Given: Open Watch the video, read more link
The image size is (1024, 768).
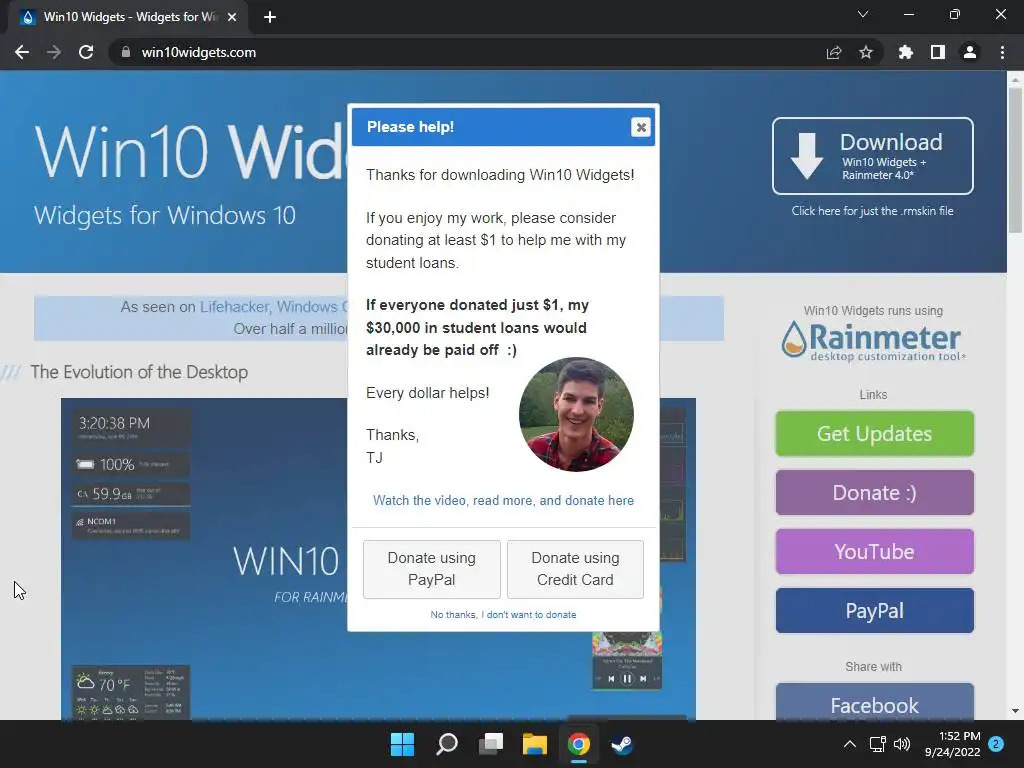Looking at the screenshot, I should pos(503,500).
